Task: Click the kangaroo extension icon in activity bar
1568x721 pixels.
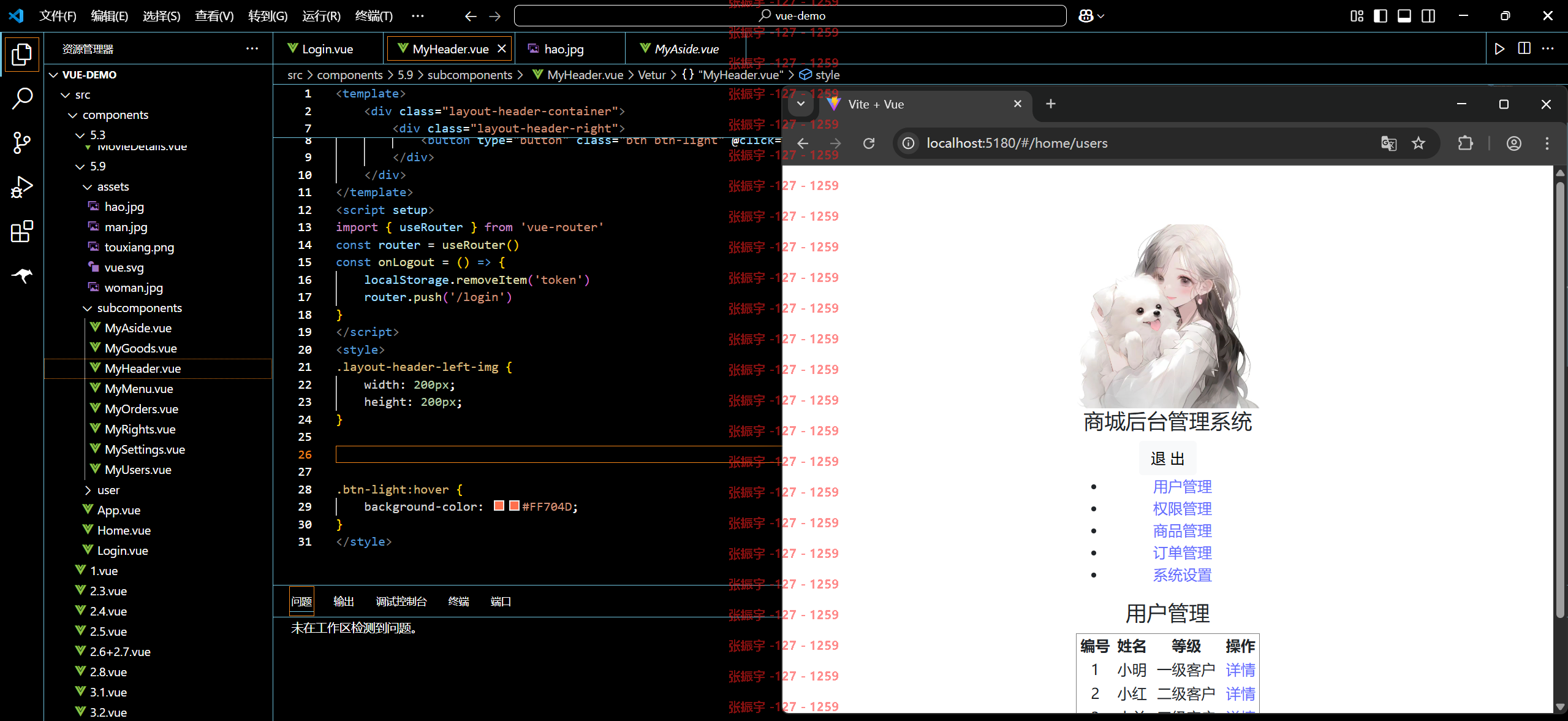Action: [x=22, y=275]
